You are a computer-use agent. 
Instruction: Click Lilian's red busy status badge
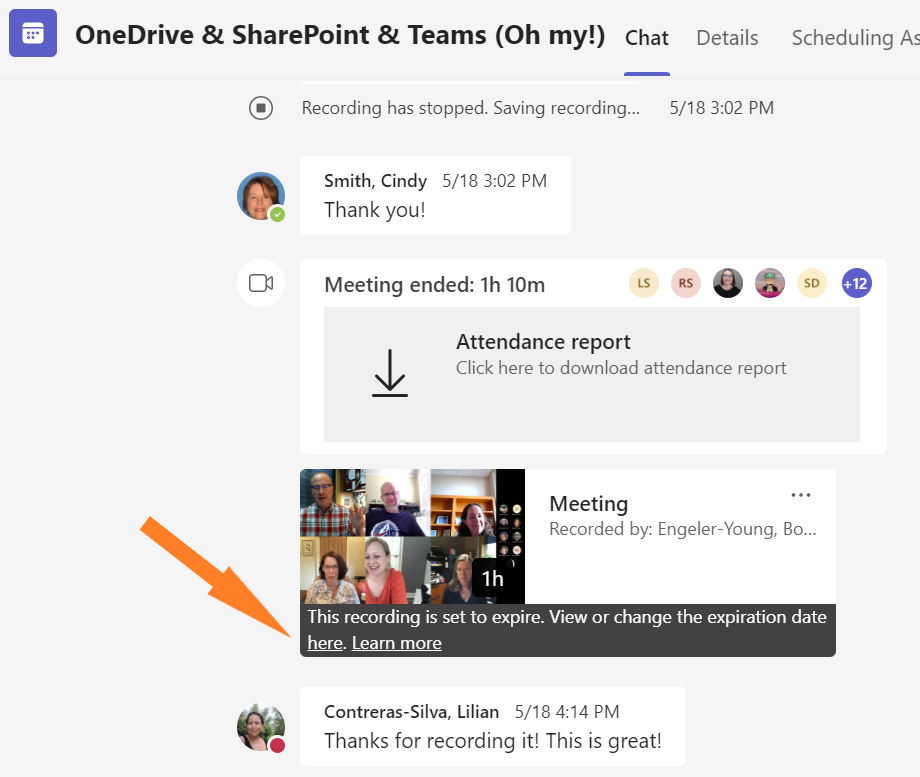pos(278,745)
